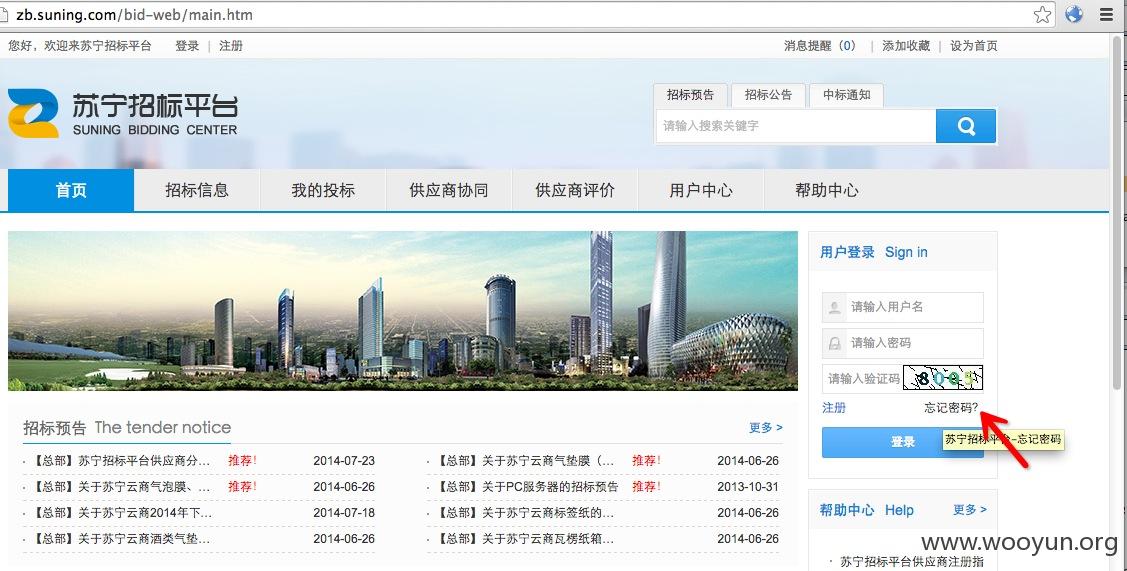The height and width of the screenshot is (571, 1127).
Task: Open notice 关于苏宁云商瓦楞纸箱…
Action: [525, 539]
